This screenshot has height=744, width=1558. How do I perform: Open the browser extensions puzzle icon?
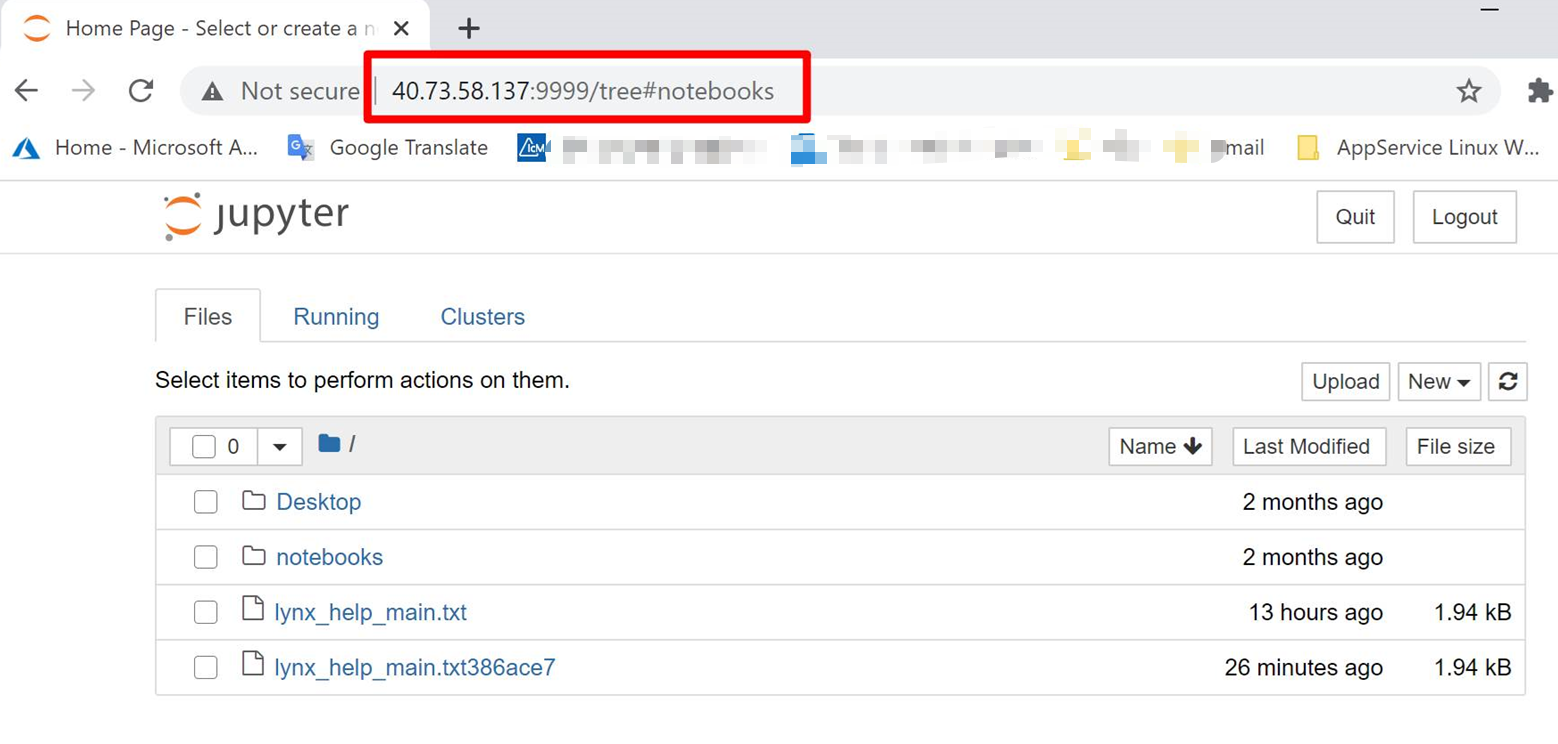click(x=1540, y=91)
